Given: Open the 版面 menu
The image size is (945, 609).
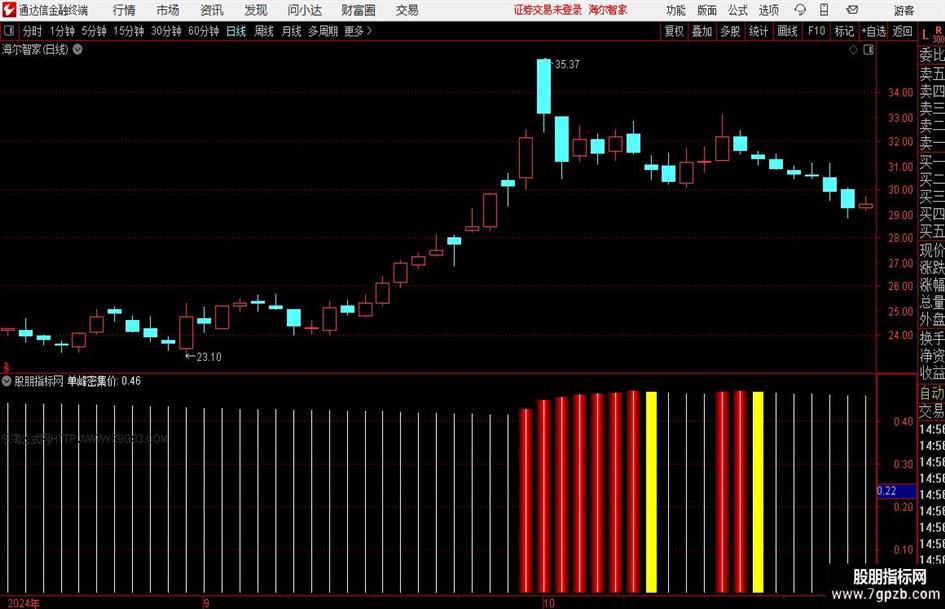Looking at the screenshot, I should [706, 10].
